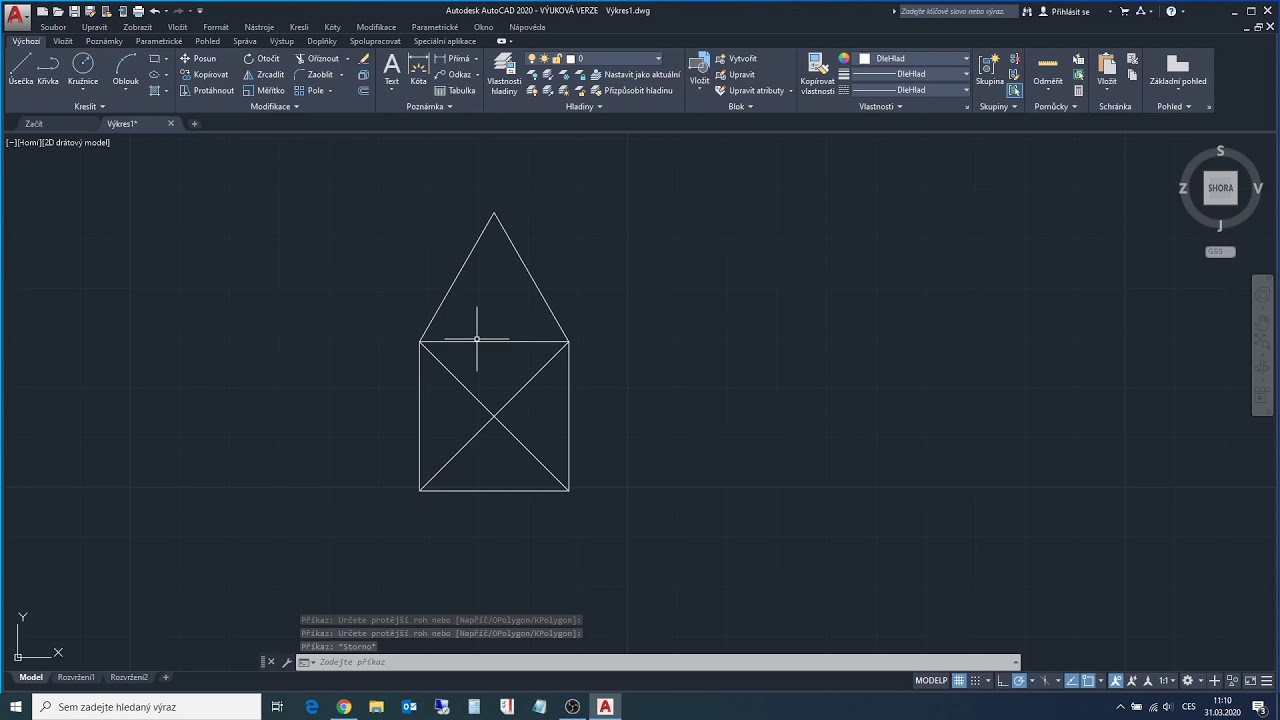Open the Soubor menu

click(x=53, y=27)
